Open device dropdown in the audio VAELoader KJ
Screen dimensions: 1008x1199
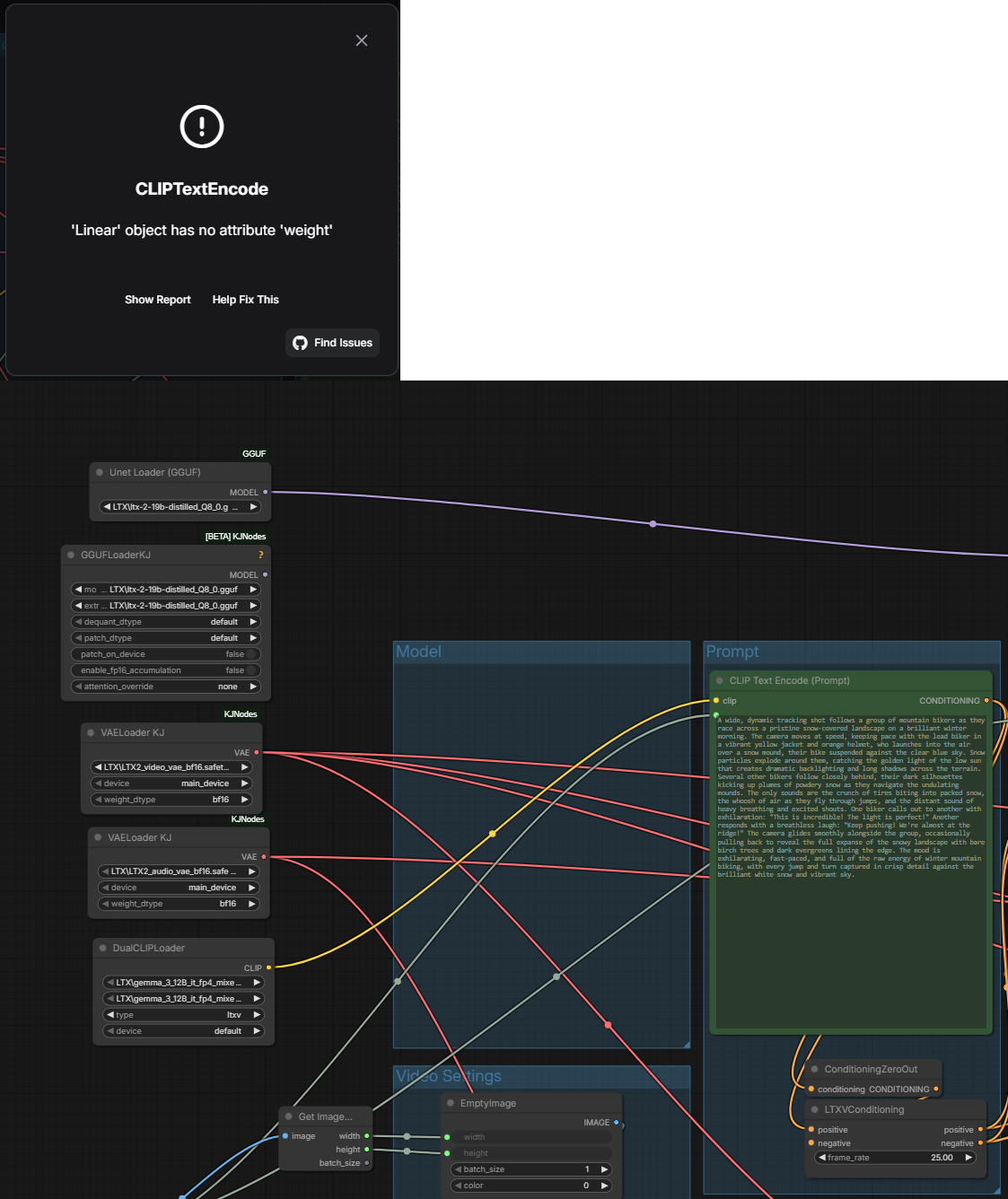click(178, 888)
